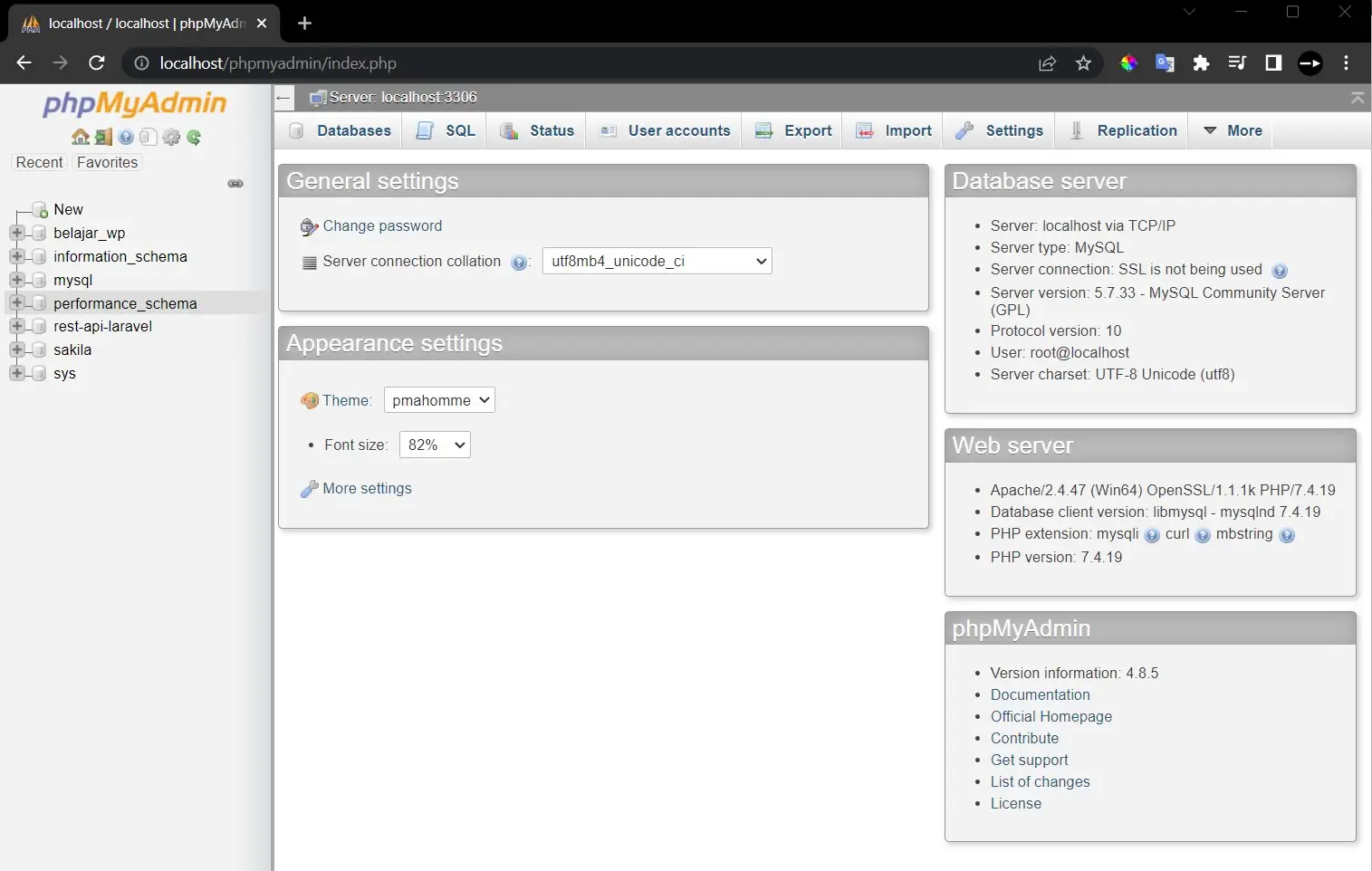This screenshot has height=871, width=1372.
Task: Click New to create a database
Action: tap(68, 209)
